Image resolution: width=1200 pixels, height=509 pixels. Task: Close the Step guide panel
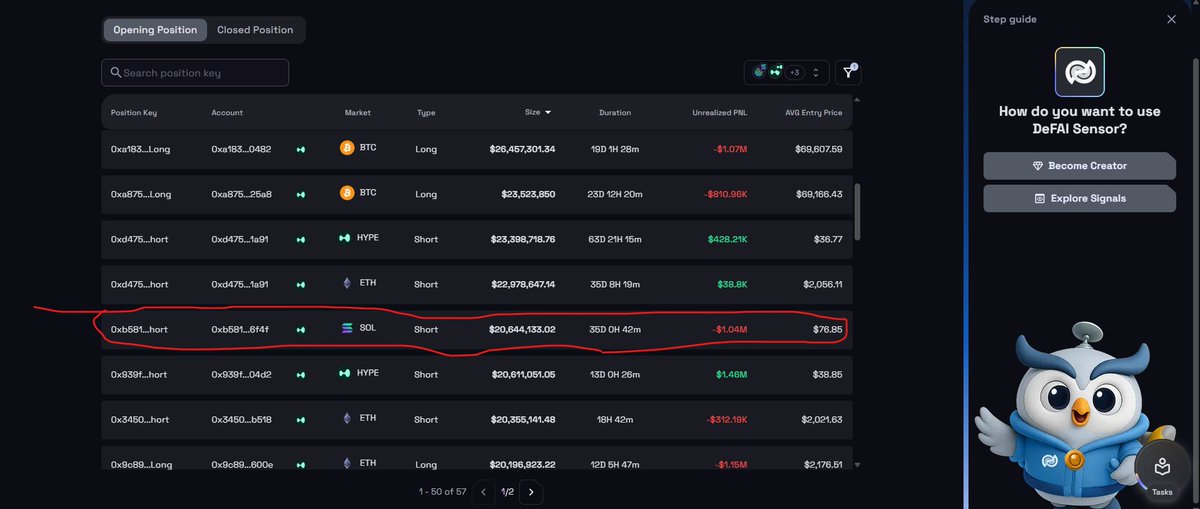pos(1172,19)
